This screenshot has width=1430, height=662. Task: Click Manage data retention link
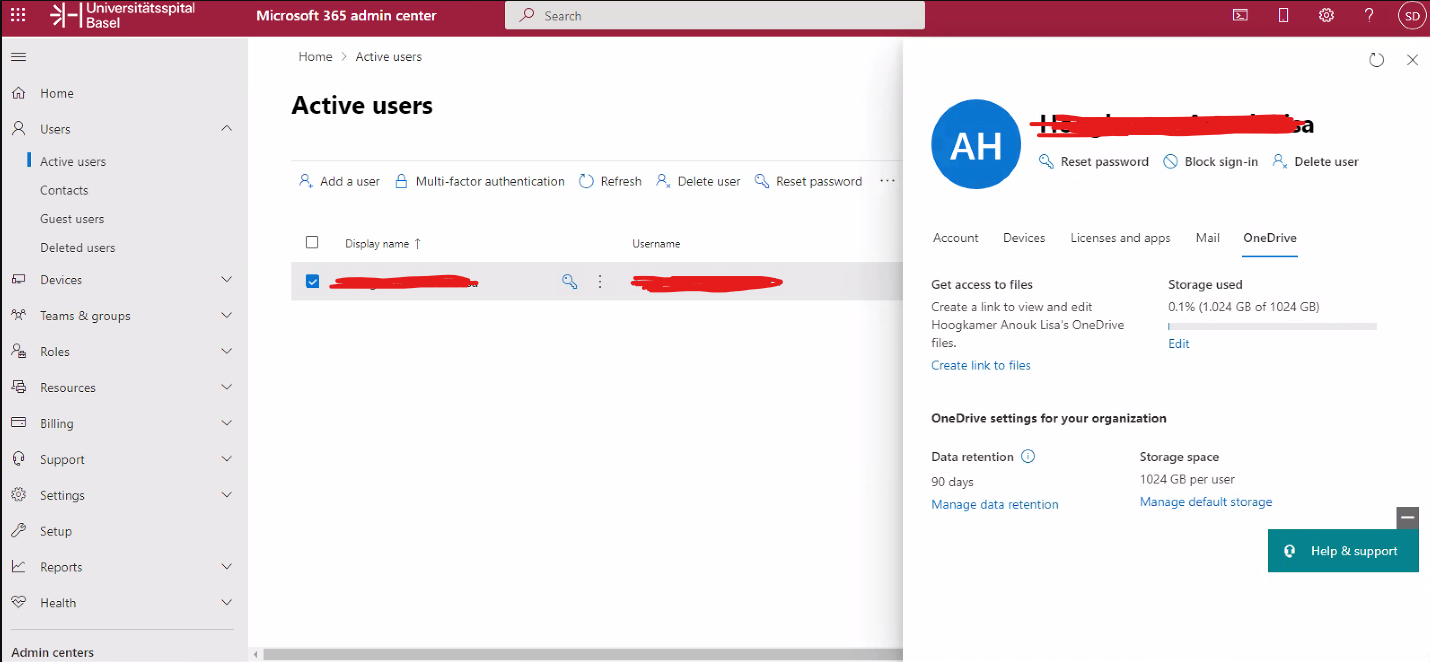tap(995, 505)
